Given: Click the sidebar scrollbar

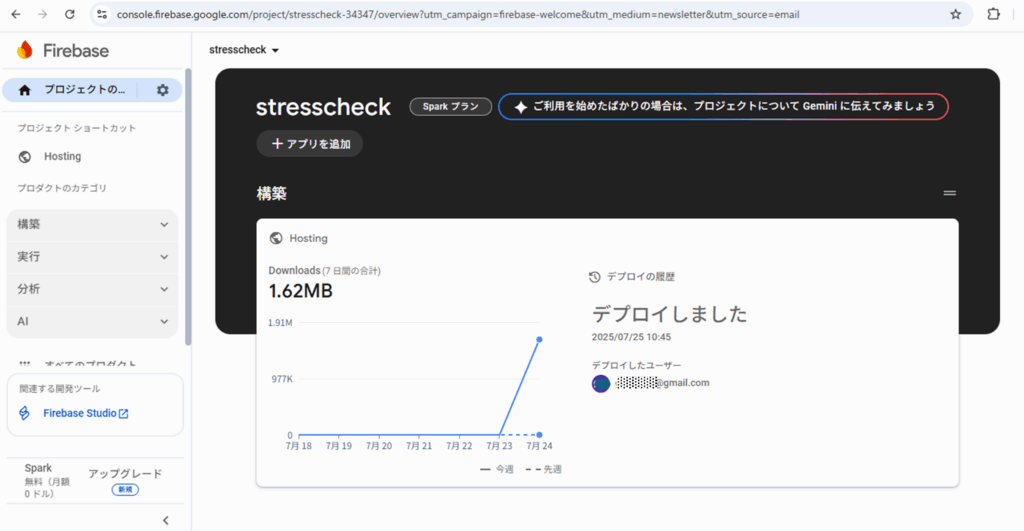Looking at the screenshot, I should [x=188, y=206].
